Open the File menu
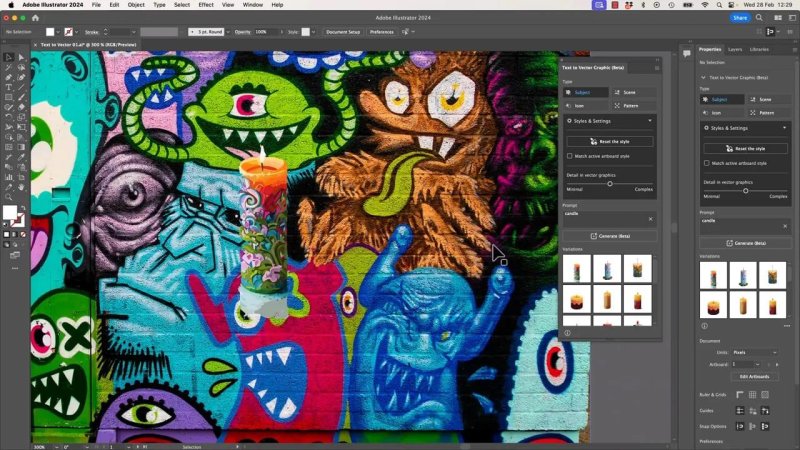Viewport: 800px width, 450px height. [96, 5]
